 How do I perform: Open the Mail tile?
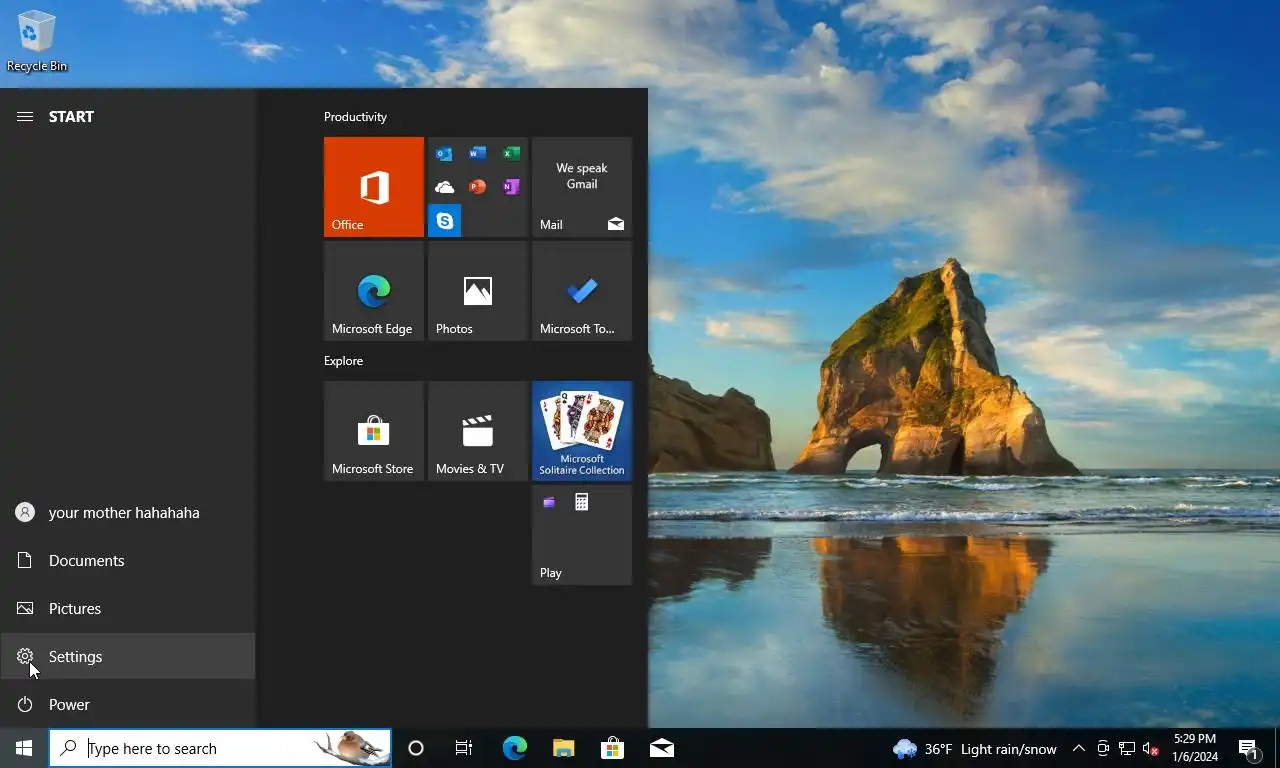tap(582, 187)
